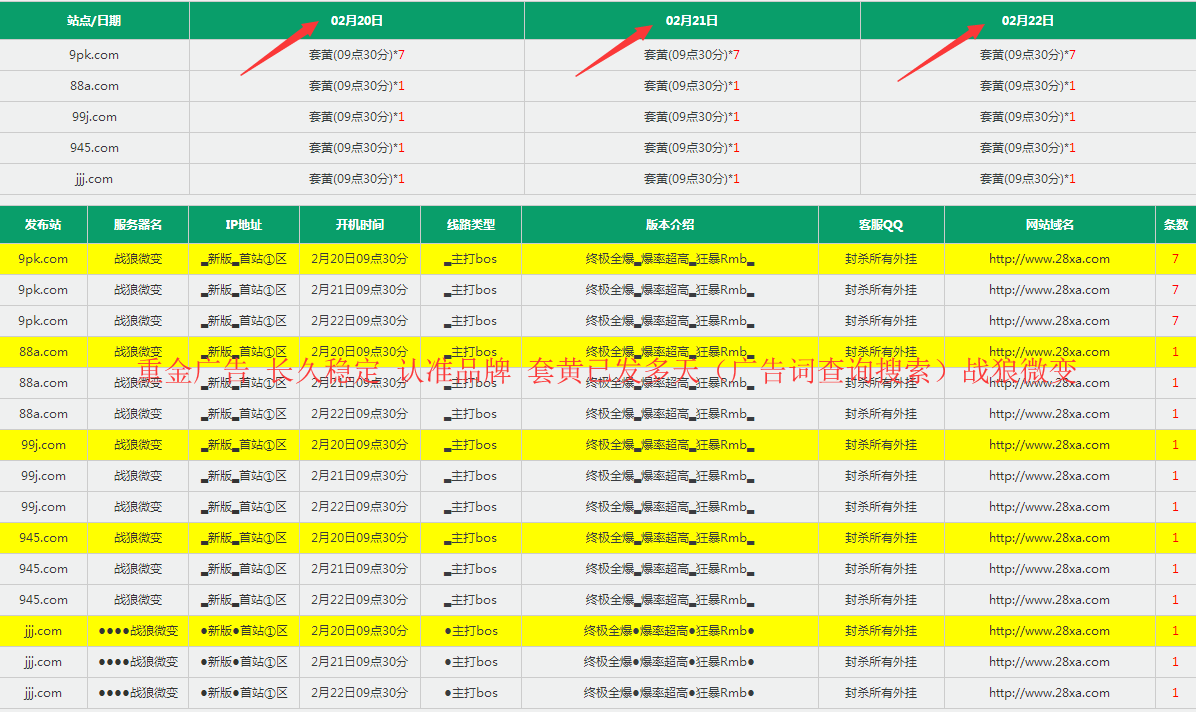Open 28xa.com link in jjj.com 2月22日 row
Viewport: 1196px width, 712px height.
click(1049, 693)
